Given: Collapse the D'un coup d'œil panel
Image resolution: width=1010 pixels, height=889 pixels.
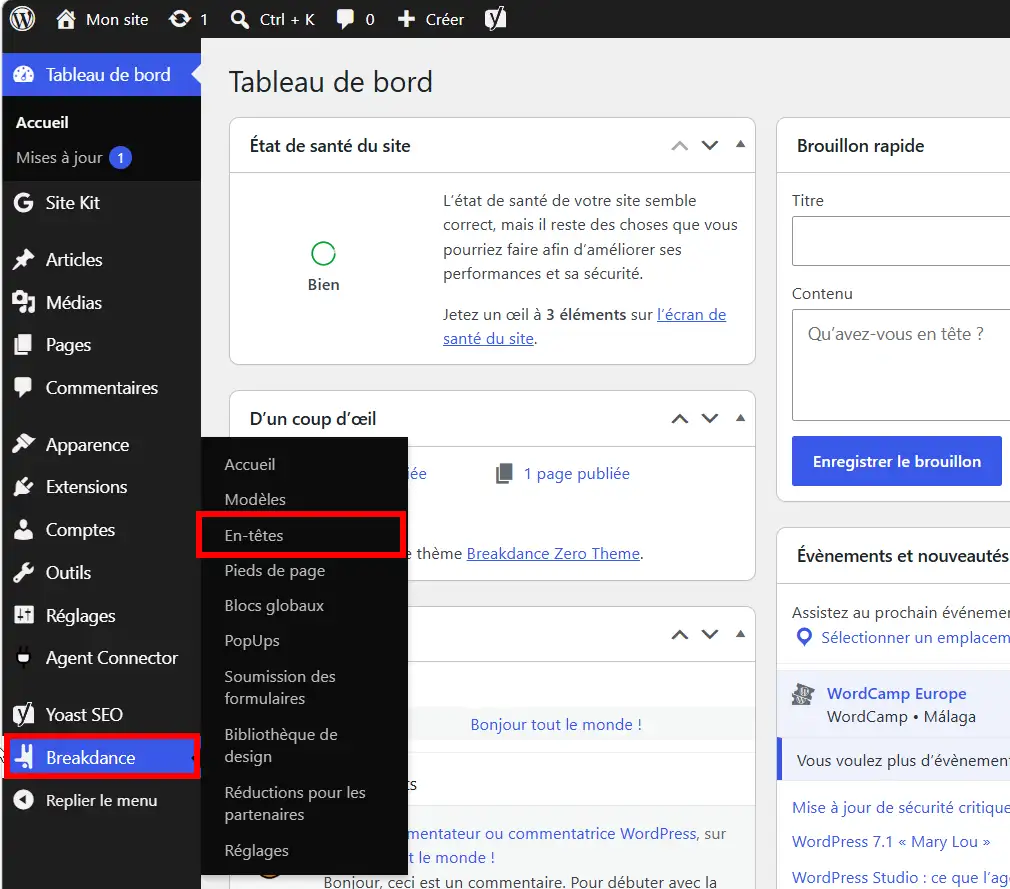Looking at the screenshot, I should pos(741,417).
